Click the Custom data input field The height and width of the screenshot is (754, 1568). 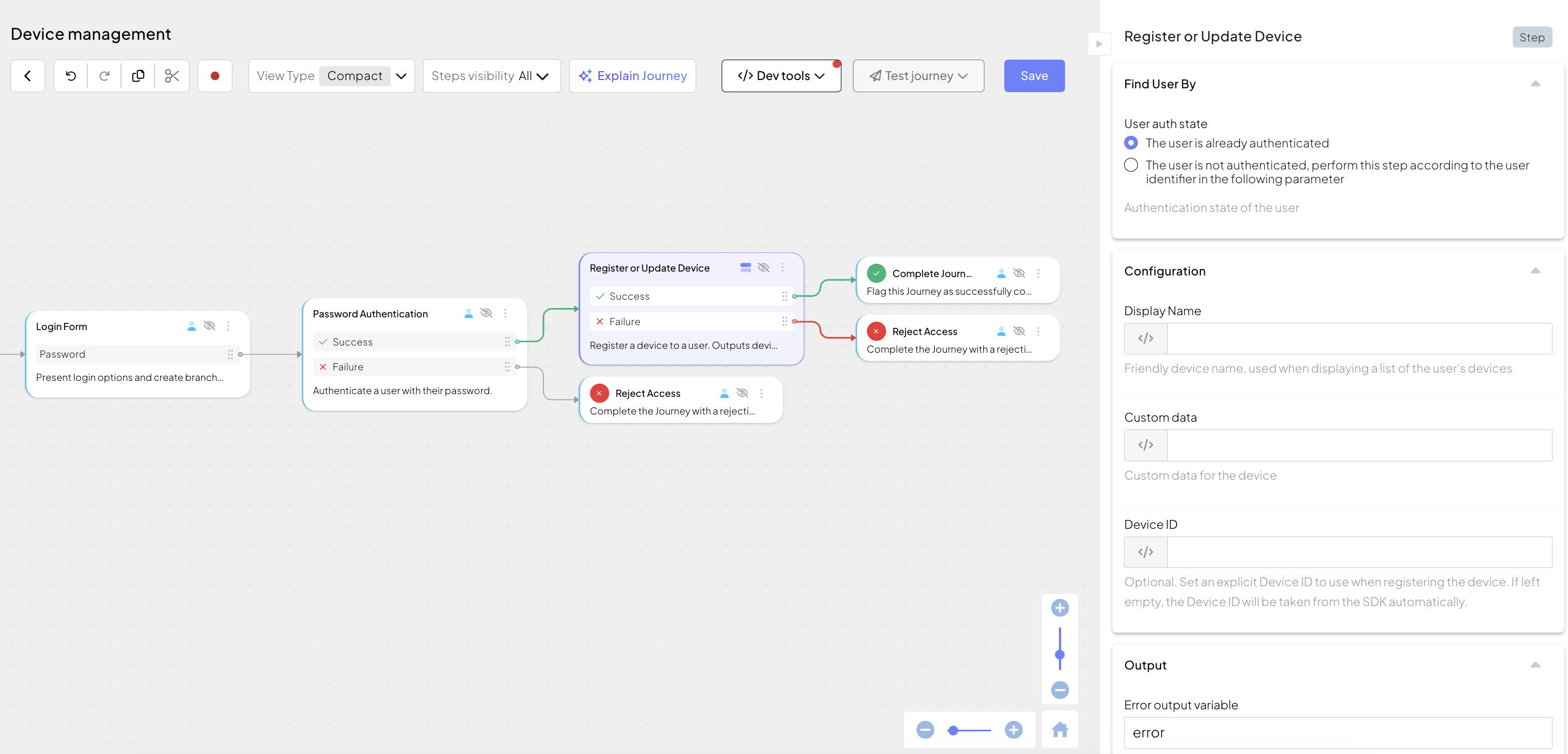(x=1359, y=445)
